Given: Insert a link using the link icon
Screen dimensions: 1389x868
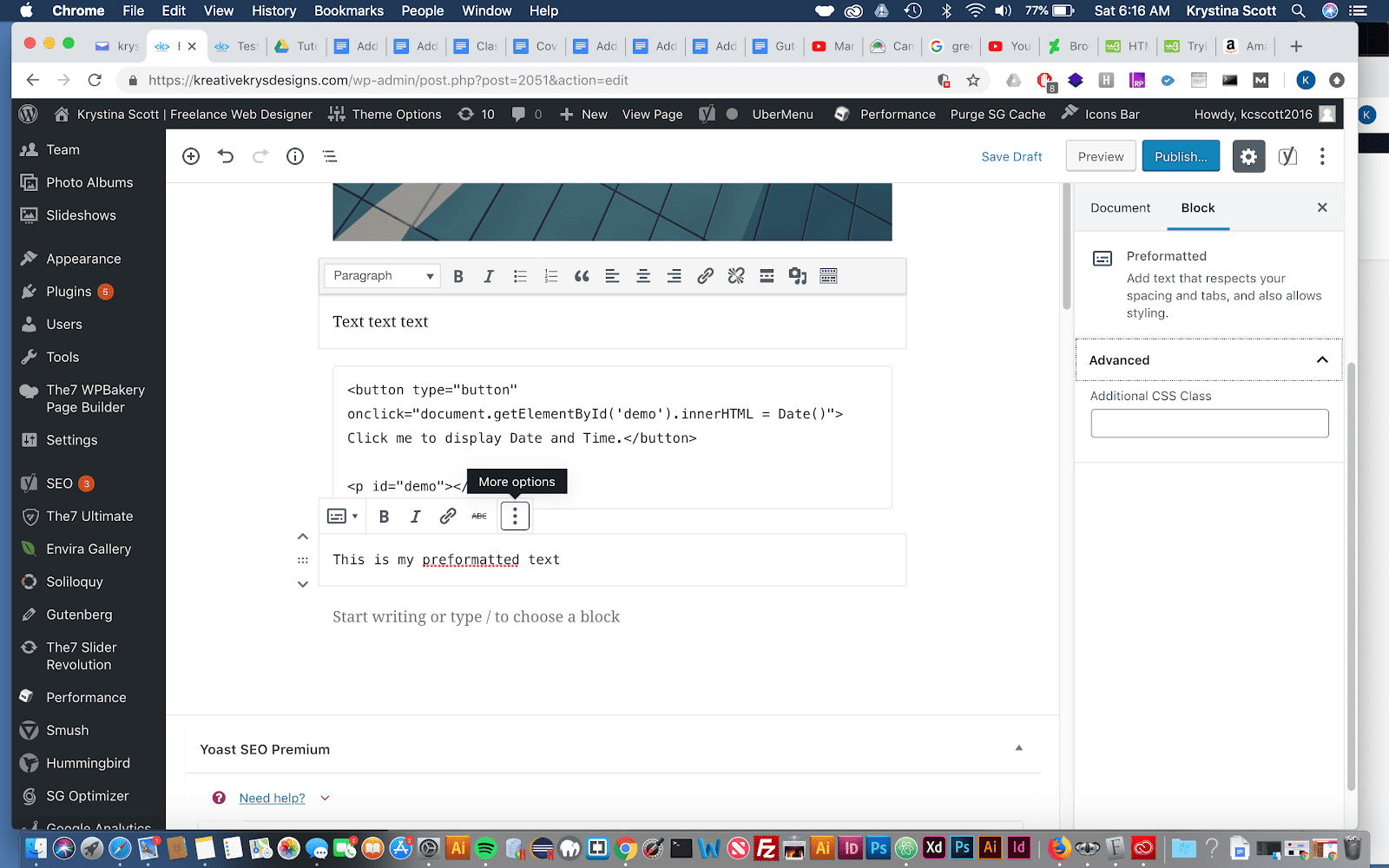Looking at the screenshot, I should point(705,276).
